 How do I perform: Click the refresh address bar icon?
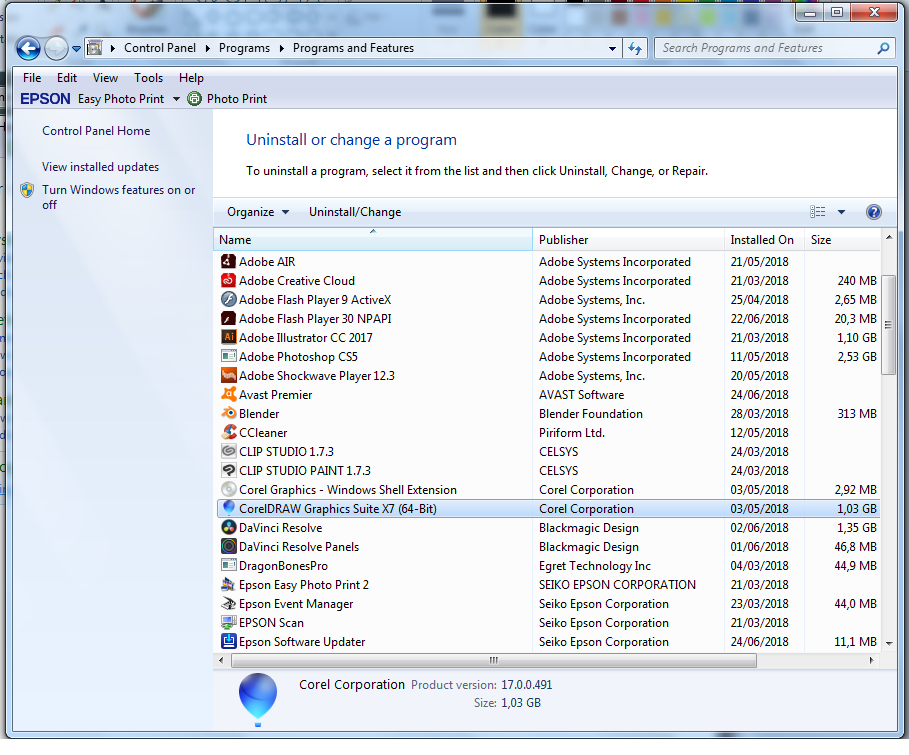[x=636, y=48]
